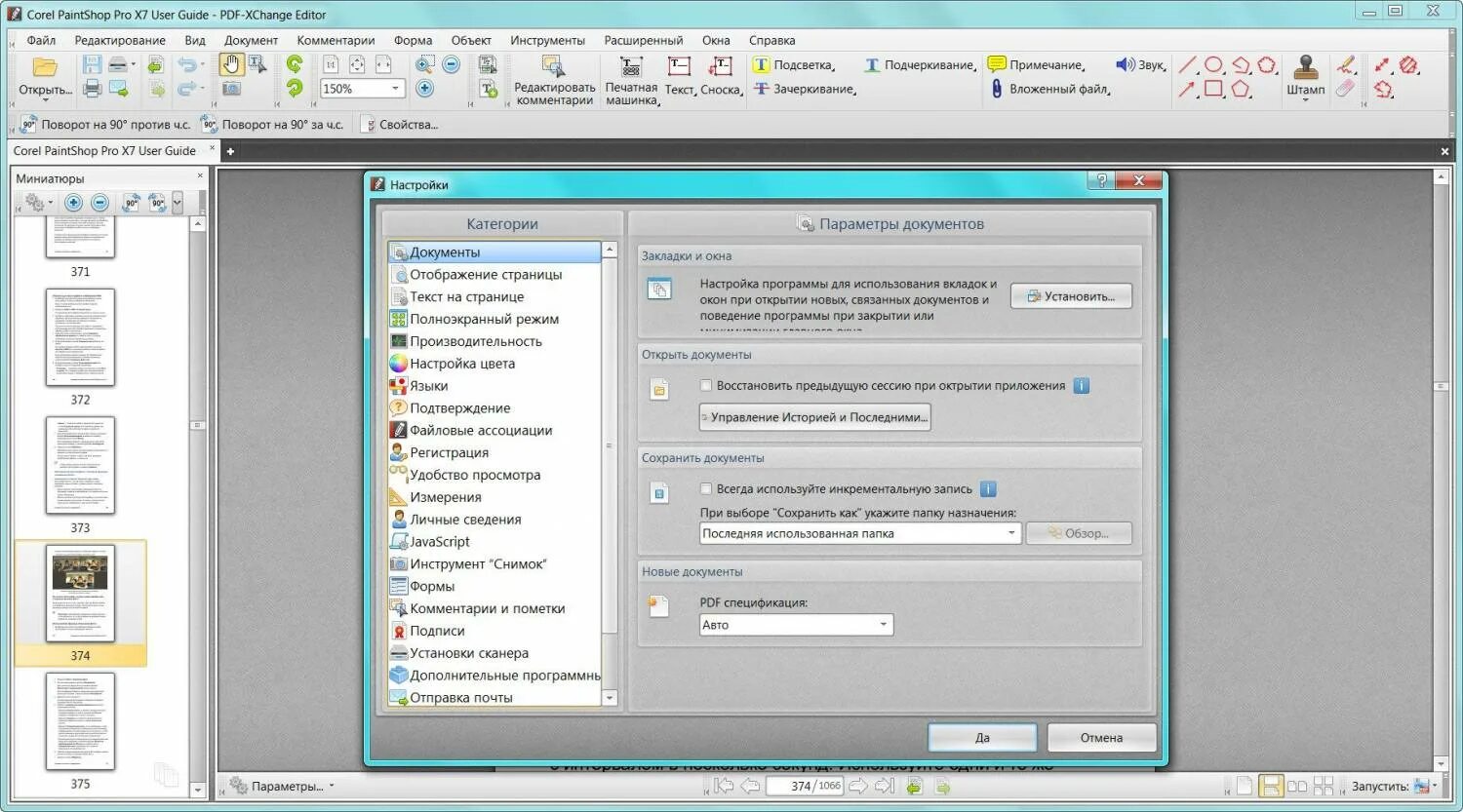
Task: Open the destination folder dropdown
Action: click(x=1010, y=532)
